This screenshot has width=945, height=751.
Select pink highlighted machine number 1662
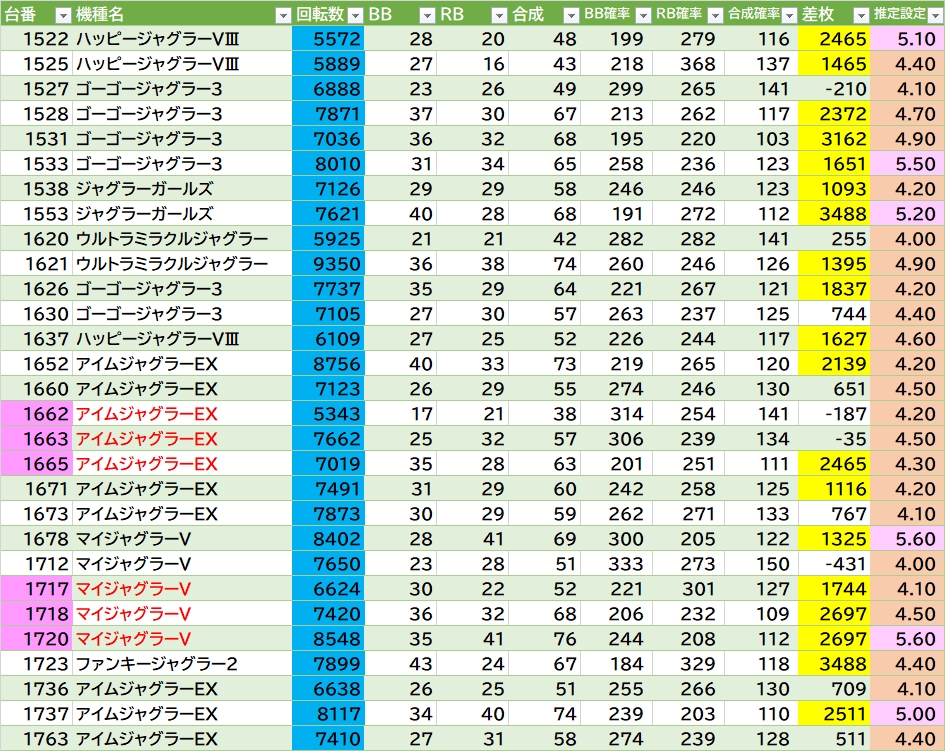pyautogui.click(x=37, y=414)
